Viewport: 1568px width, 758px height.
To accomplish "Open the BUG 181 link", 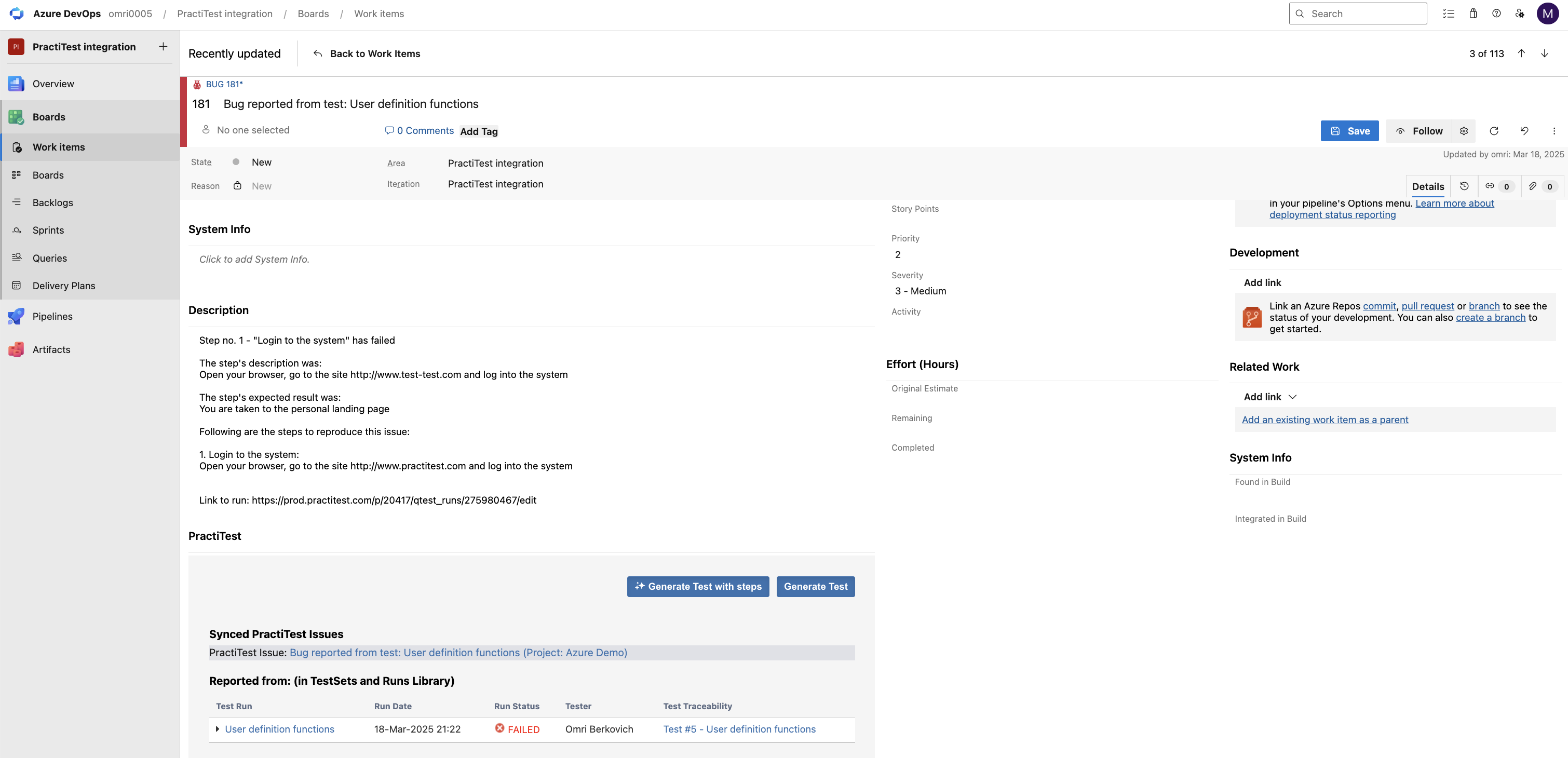I will [224, 84].
